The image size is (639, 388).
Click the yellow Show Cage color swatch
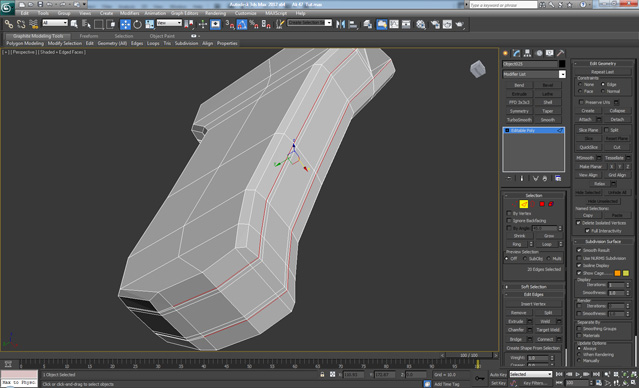(626, 273)
